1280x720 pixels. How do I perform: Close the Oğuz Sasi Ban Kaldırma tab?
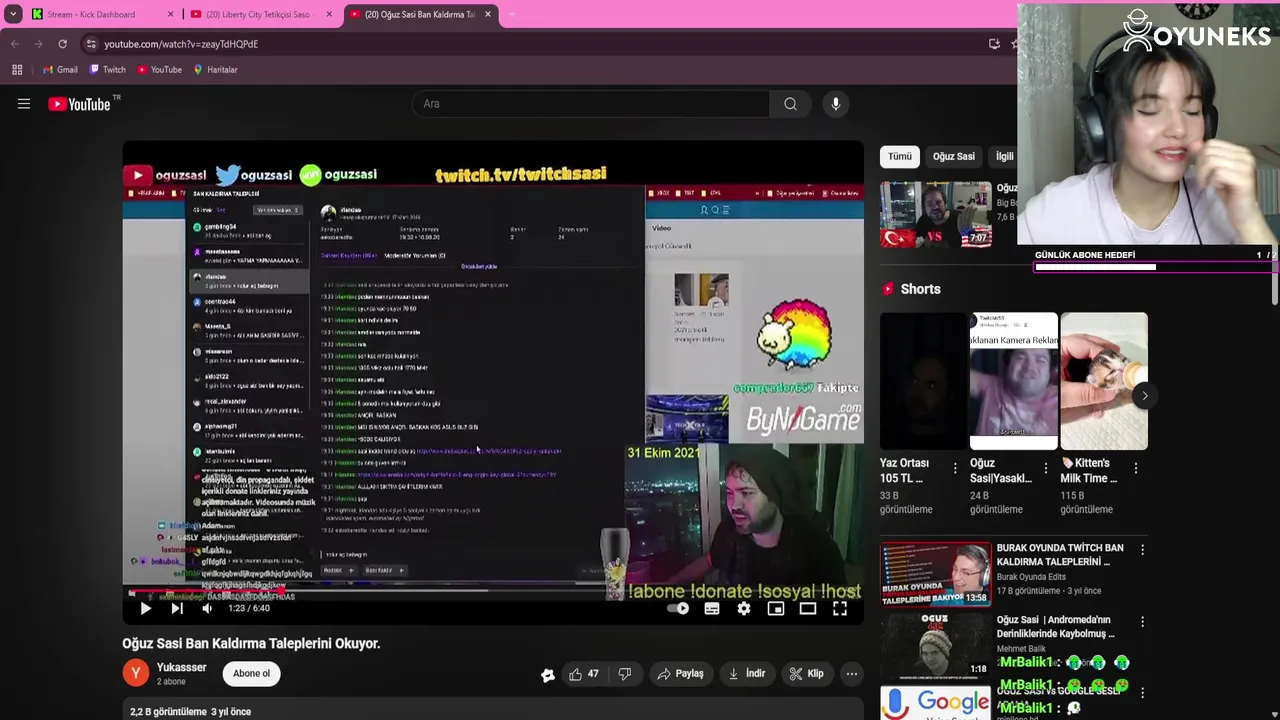click(x=488, y=14)
